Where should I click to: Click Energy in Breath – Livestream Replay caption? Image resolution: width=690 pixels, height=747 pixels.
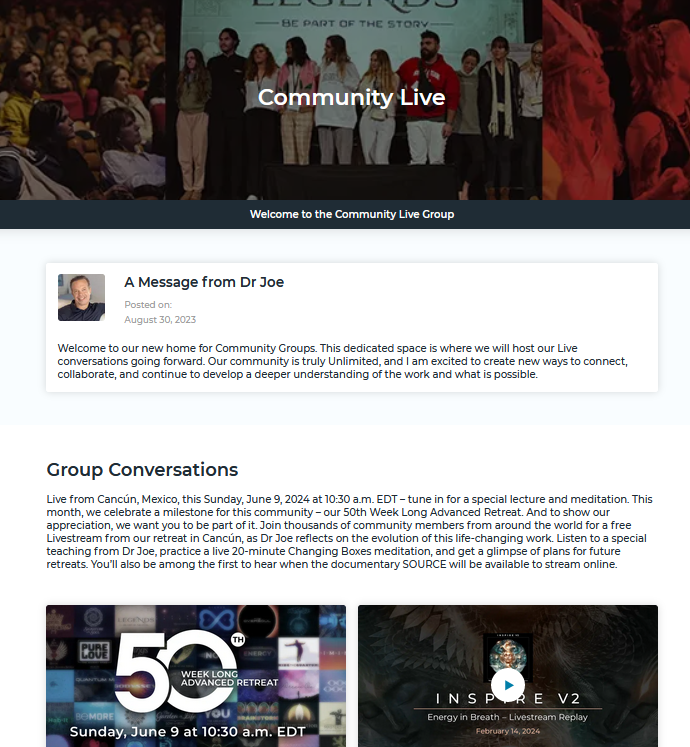tap(507, 717)
